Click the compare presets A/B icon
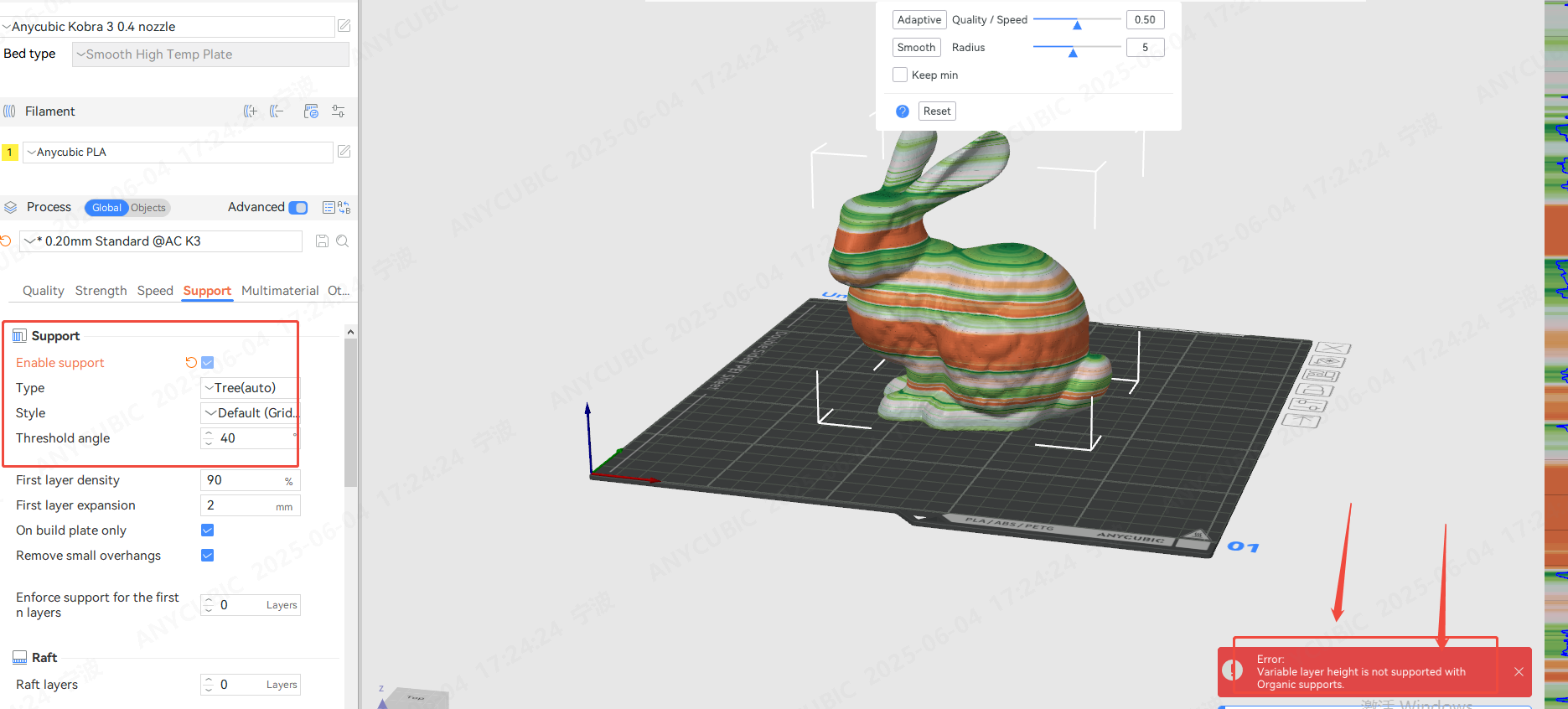 (x=344, y=207)
